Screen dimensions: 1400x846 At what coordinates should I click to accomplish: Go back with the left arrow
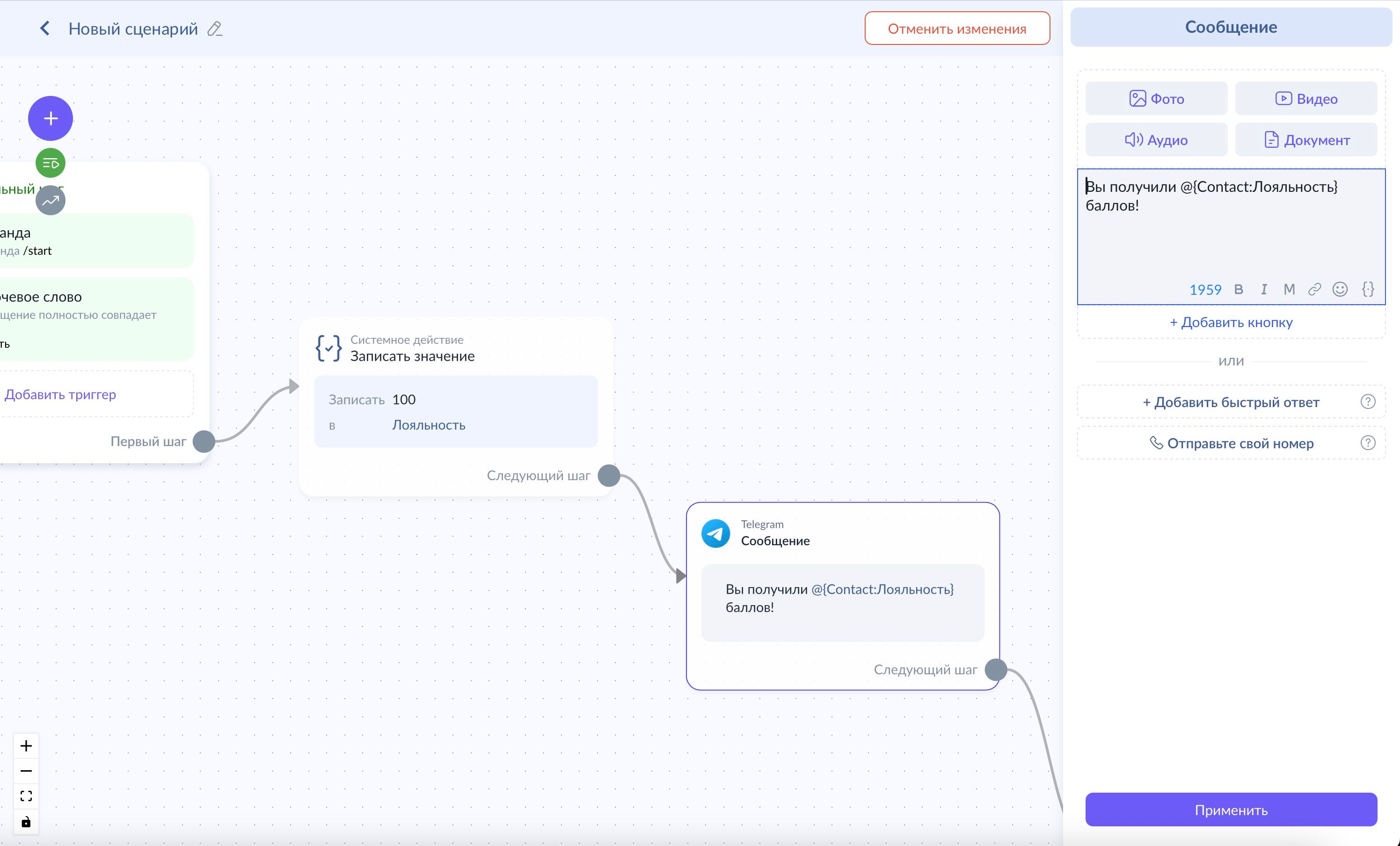click(x=44, y=29)
